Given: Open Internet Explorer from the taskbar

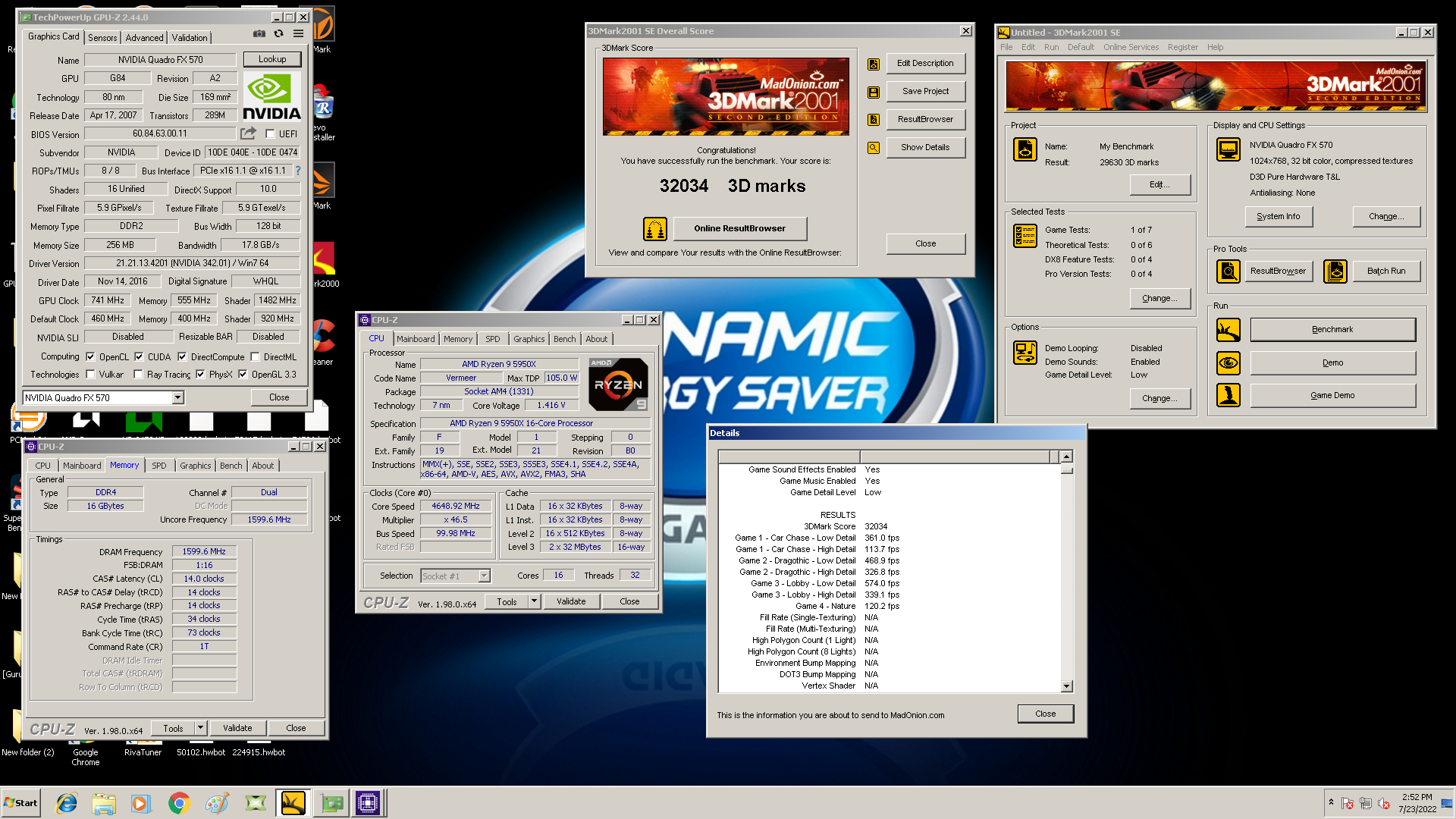Looking at the screenshot, I should pyautogui.click(x=67, y=803).
